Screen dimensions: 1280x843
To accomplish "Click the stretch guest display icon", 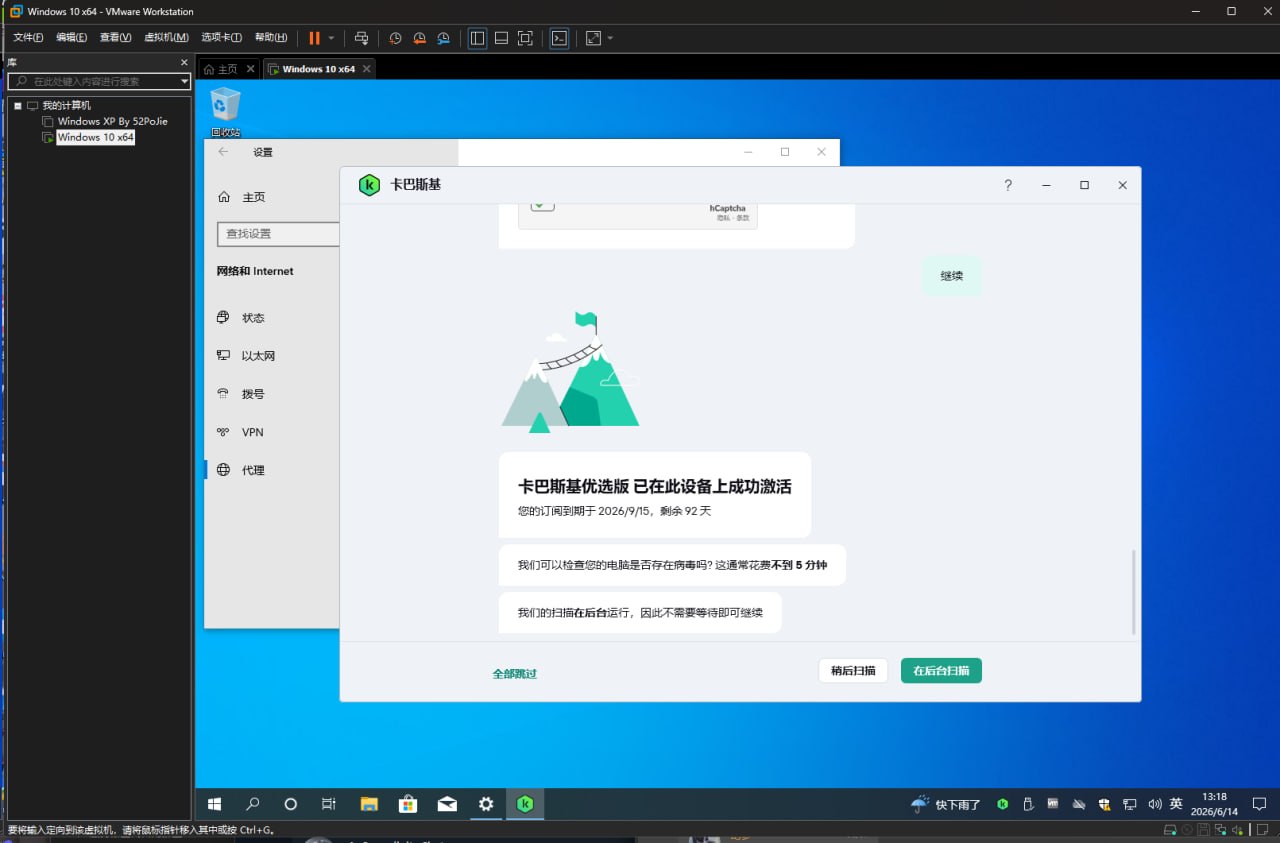I will [593, 38].
